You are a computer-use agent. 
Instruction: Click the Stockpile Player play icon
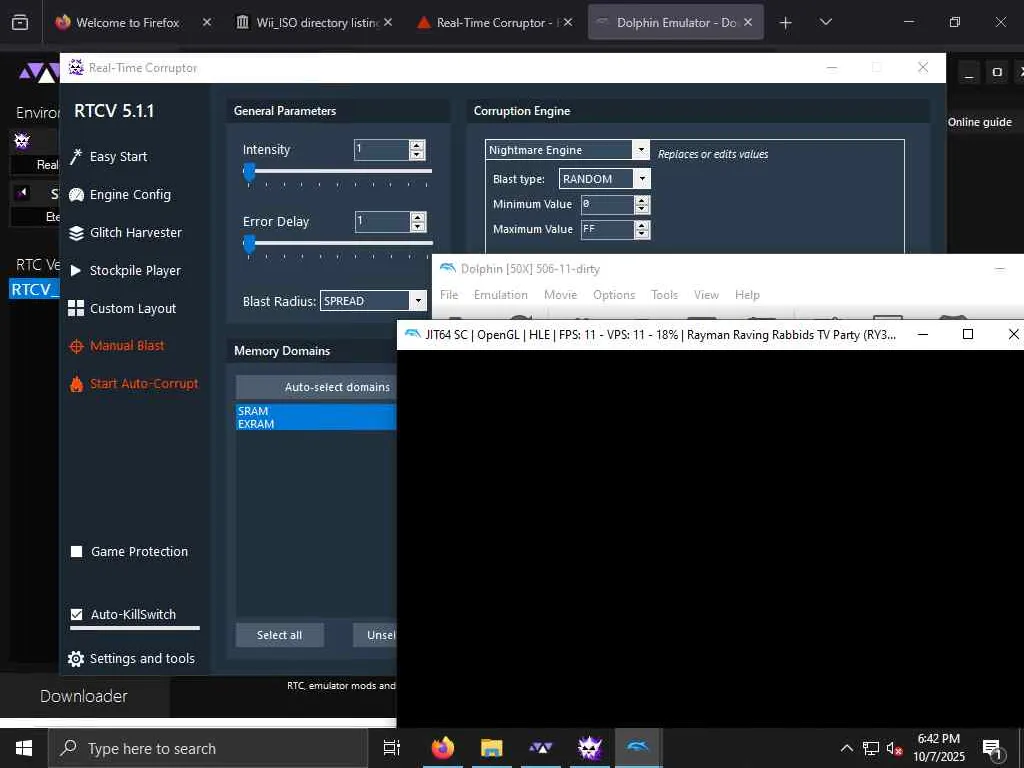coord(76,270)
